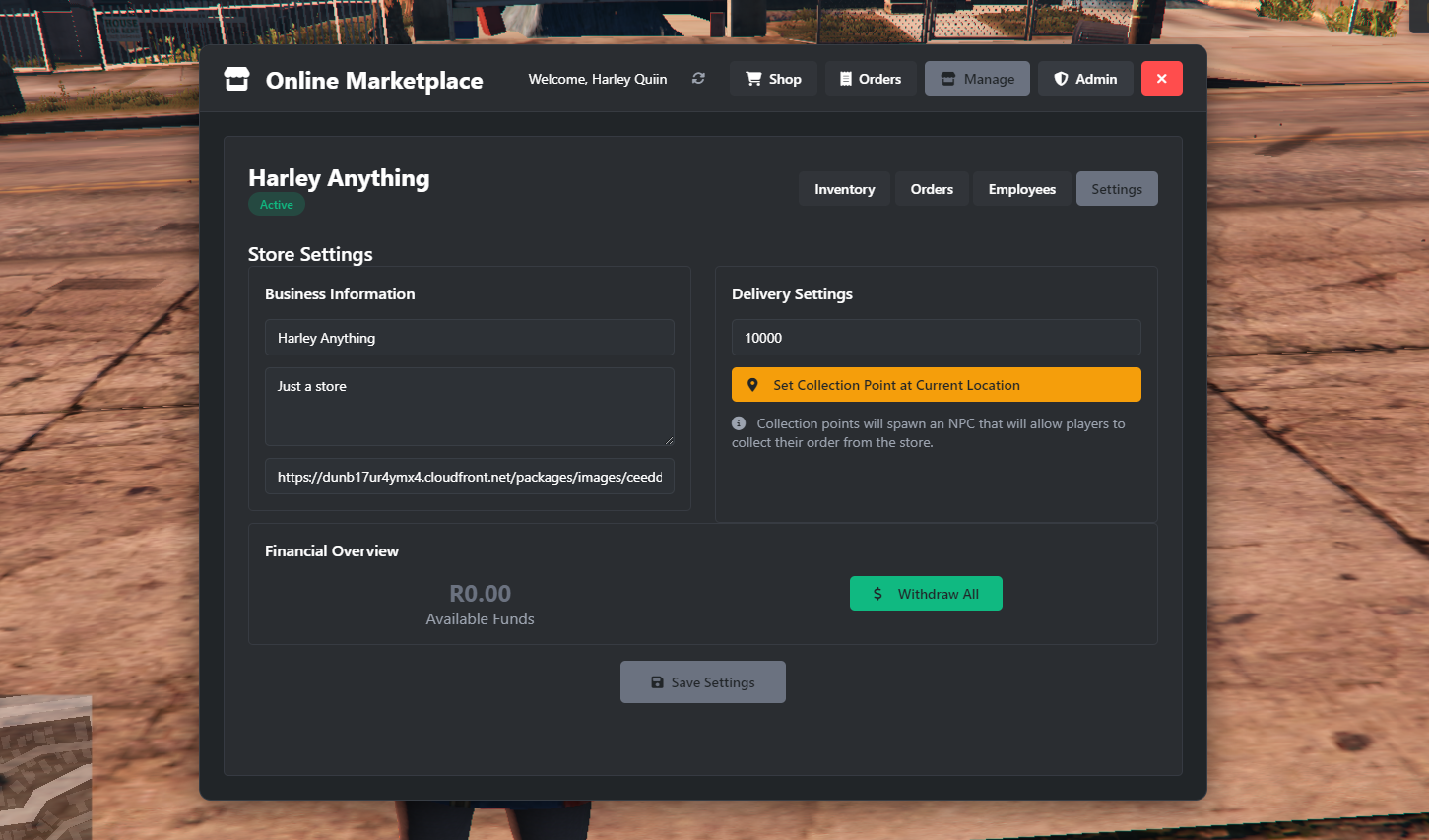Image resolution: width=1429 pixels, height=840 pixels.
Task: Select the store Settings tab
Action: tap(1116, 189)
